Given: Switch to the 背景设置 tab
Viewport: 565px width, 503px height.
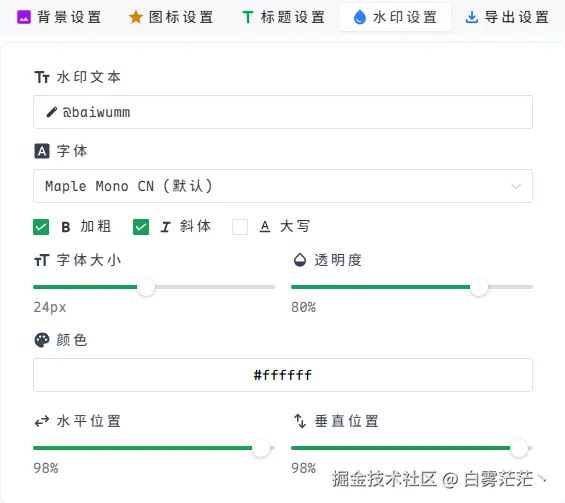Looking at the screenshot, I should [x=59, y=17].
